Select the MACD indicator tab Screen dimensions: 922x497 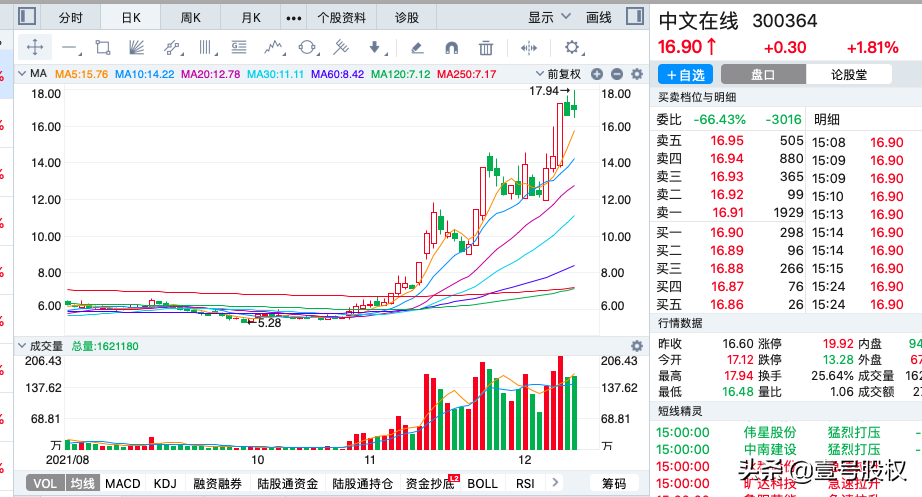point(122,483)
